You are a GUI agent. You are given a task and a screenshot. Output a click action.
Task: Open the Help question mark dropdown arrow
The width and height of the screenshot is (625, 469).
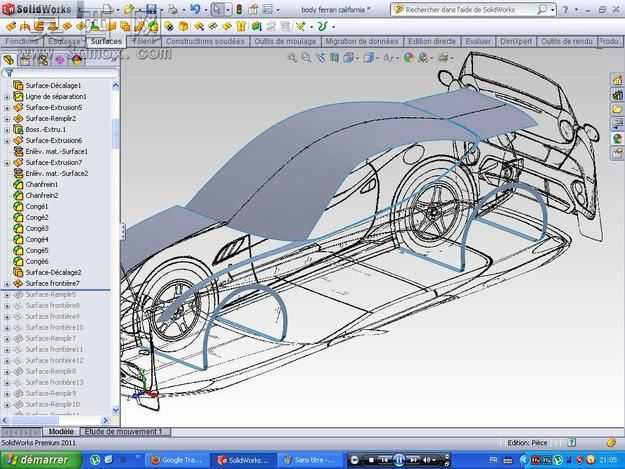tap(576, 10)
